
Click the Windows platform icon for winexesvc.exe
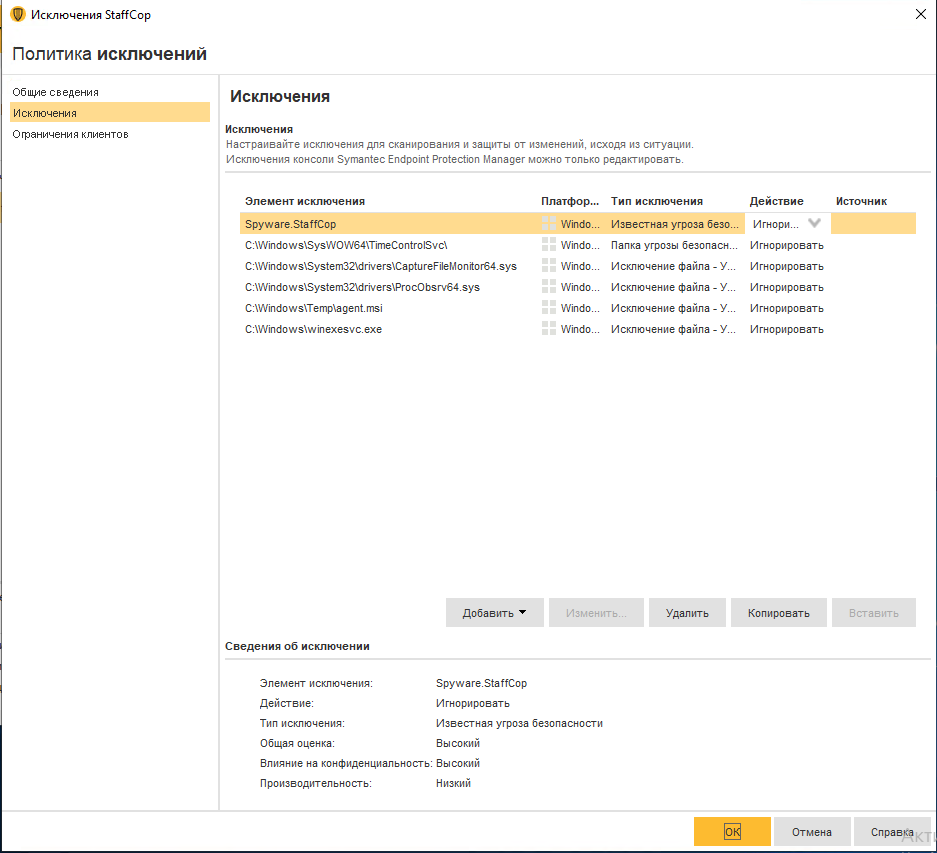(548, 328)
